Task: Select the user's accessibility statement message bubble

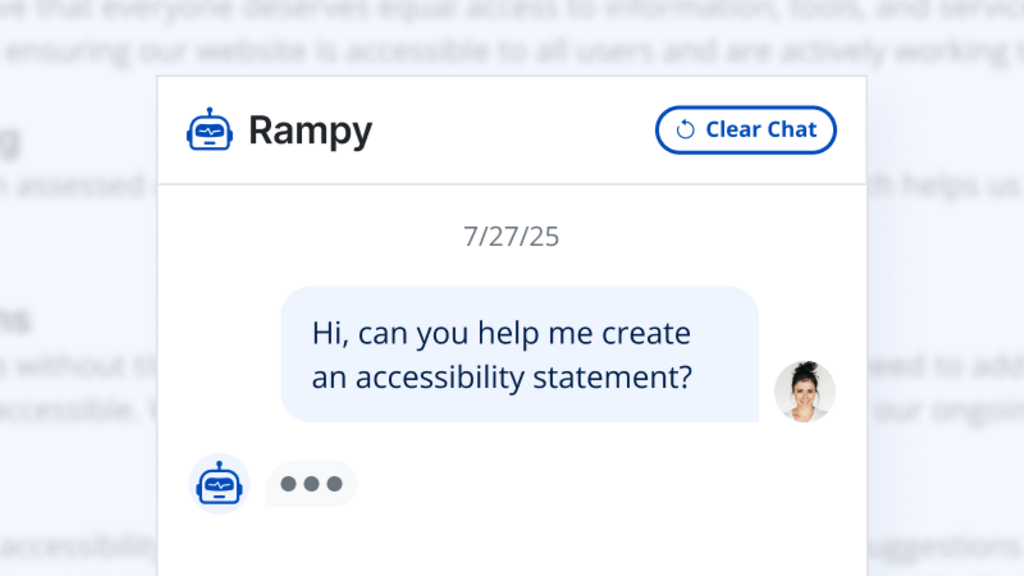Action: (519, 354)
